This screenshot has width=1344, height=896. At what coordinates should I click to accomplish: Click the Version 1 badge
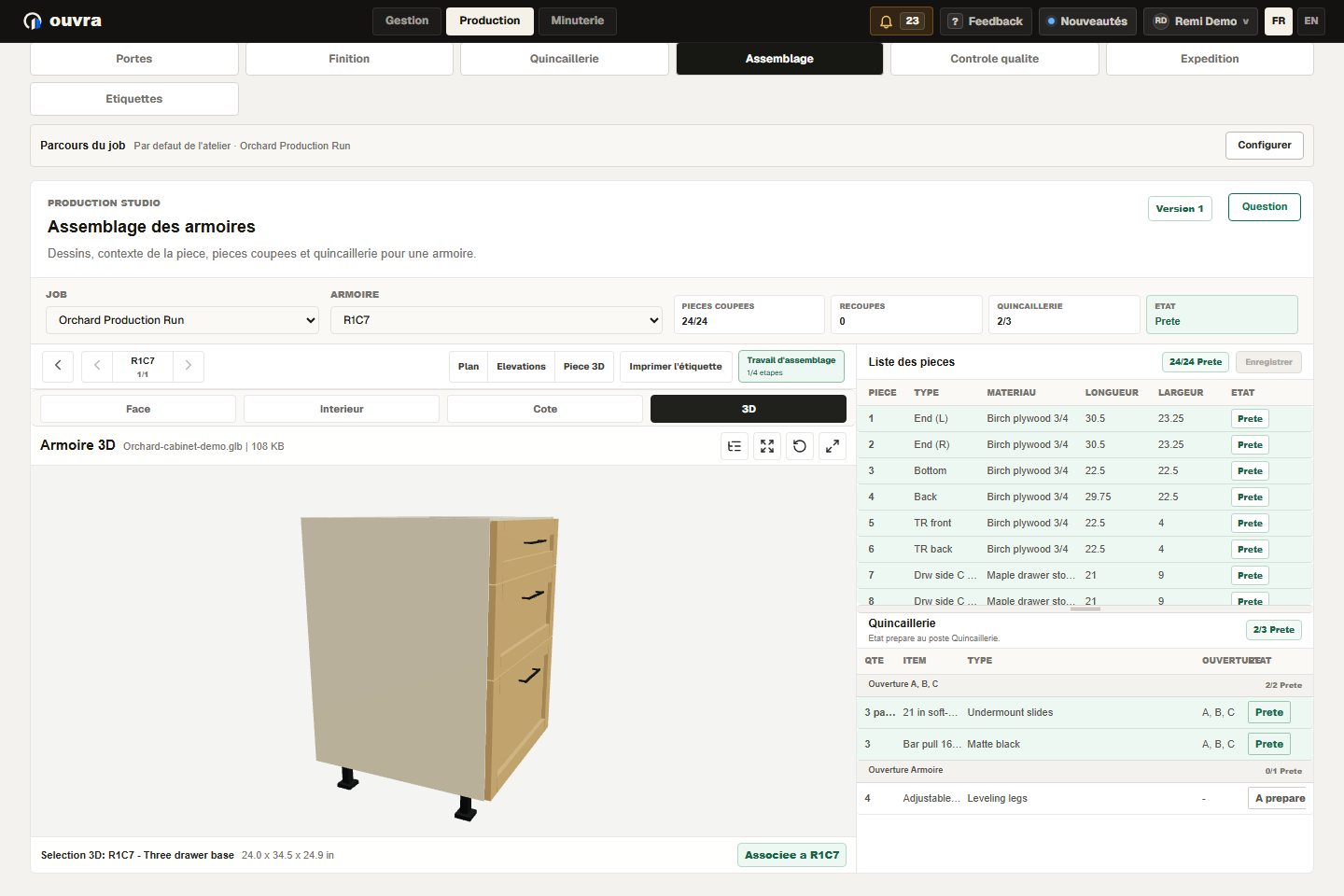[x=1180, y=209]
